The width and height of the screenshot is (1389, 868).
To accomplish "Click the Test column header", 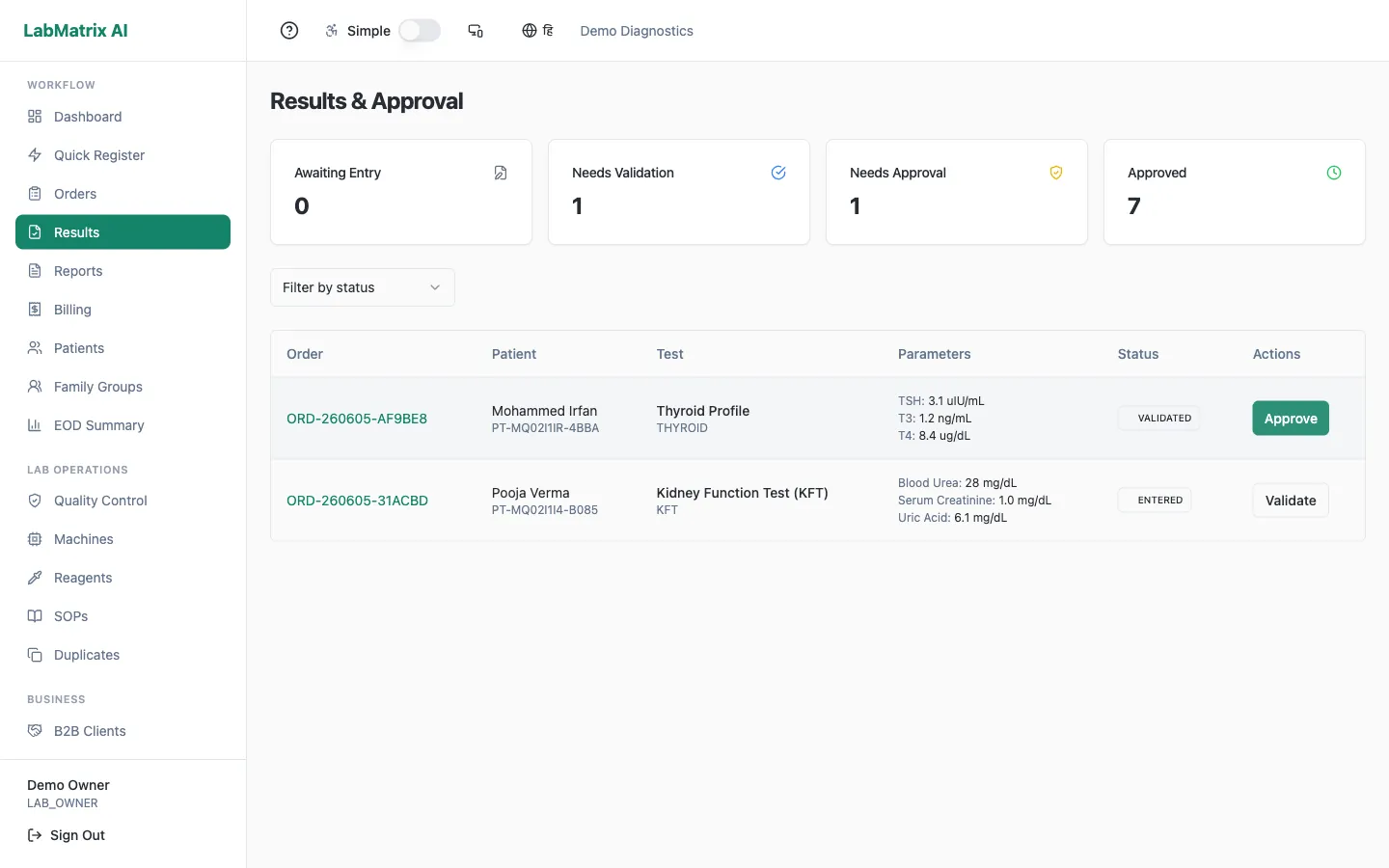I will point(669,354).
